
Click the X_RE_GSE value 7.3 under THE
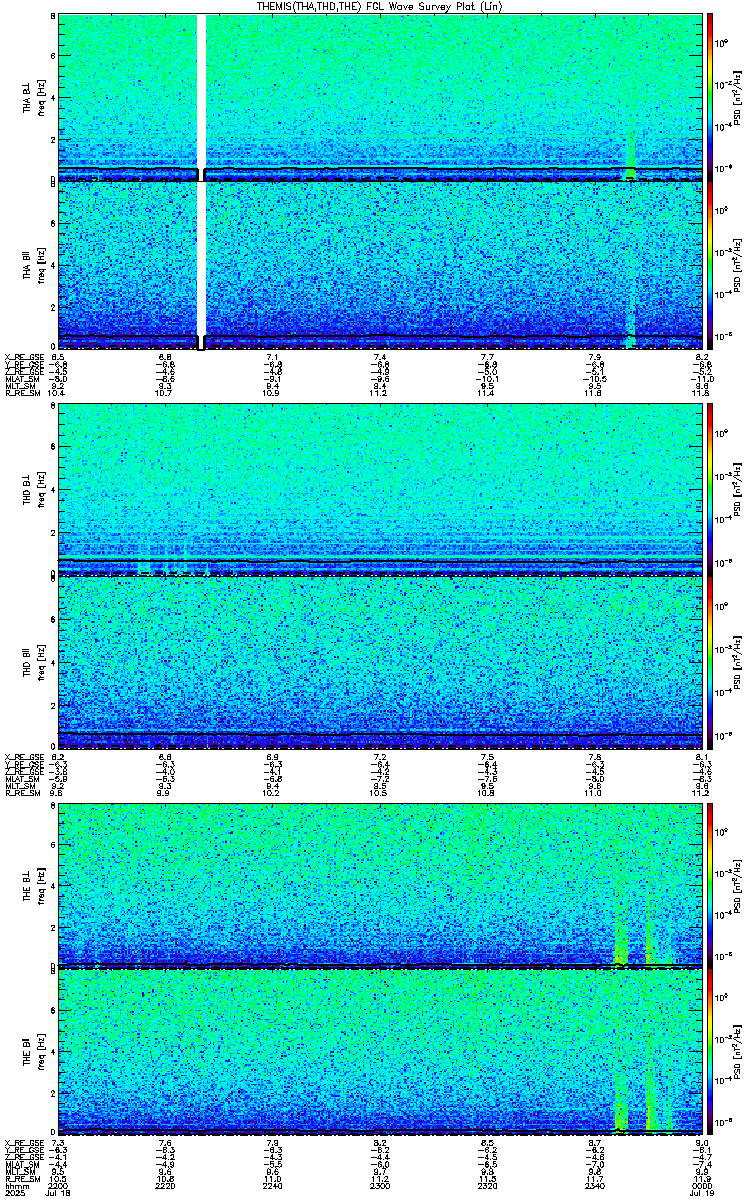(x=58, y=1142)
